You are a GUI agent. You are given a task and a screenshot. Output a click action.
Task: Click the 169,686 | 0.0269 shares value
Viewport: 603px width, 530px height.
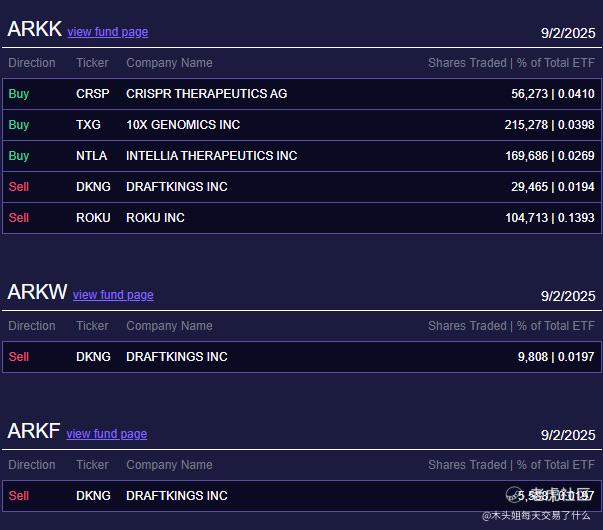pos(550,156)
